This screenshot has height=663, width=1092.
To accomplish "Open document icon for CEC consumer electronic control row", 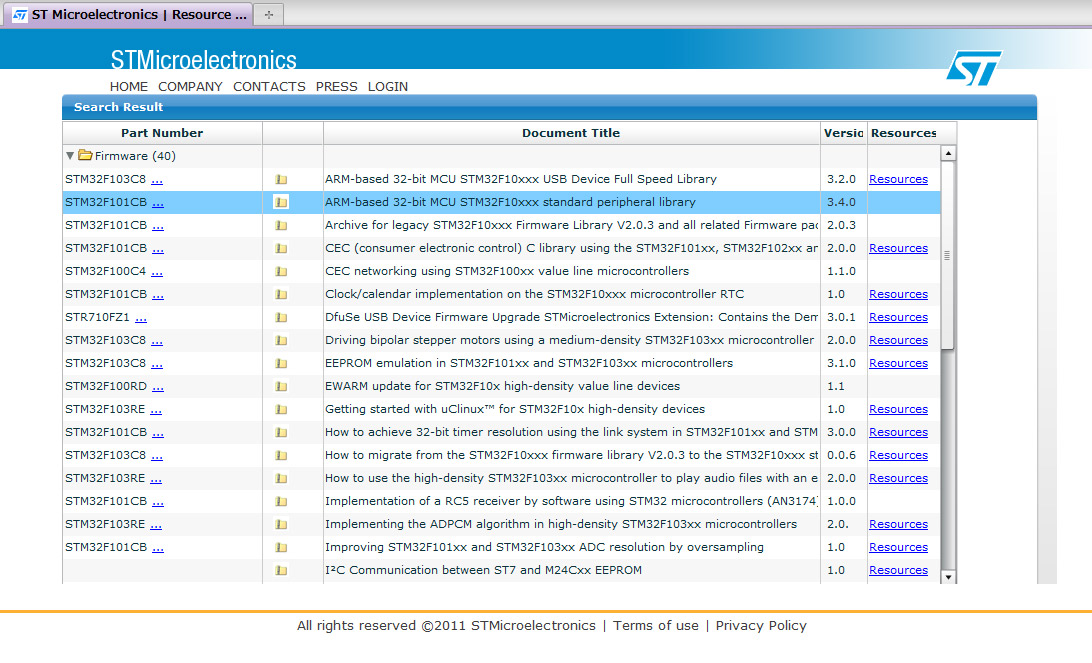I will [281, 249].
